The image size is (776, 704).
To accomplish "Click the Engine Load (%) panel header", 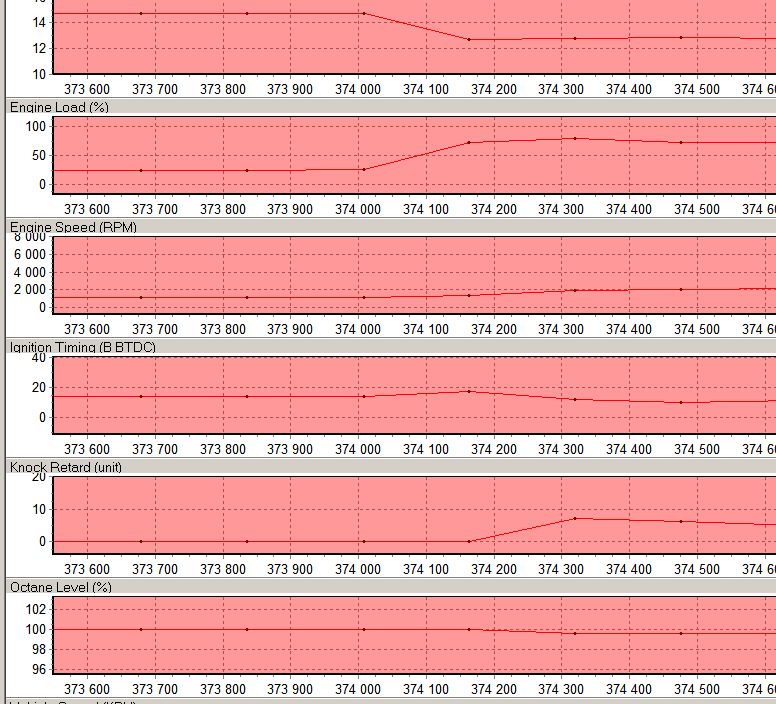I will (60, 106).
